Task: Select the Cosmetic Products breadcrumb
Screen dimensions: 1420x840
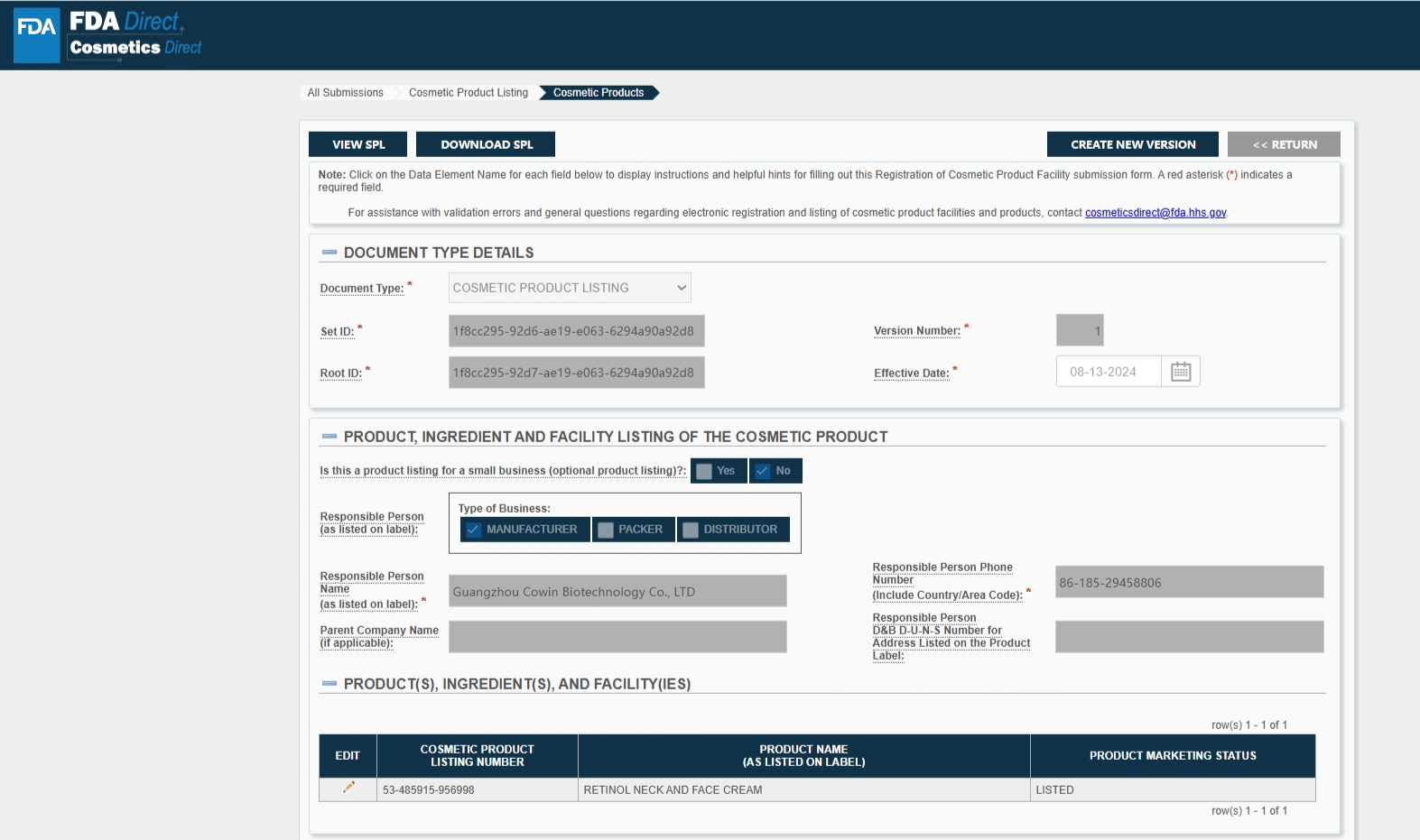Action: 599,93
